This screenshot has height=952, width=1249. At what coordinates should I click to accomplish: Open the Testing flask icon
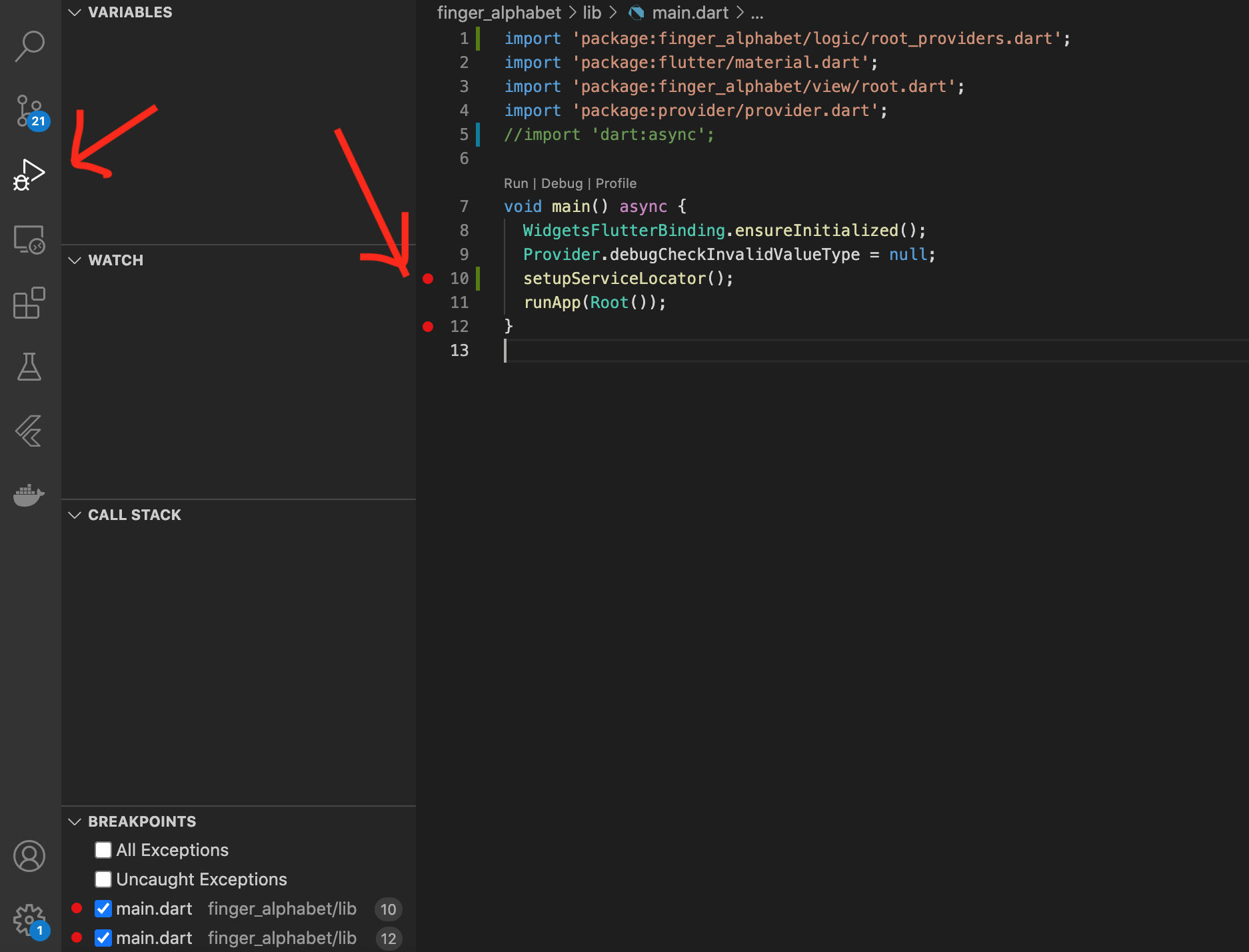[30, 367]
